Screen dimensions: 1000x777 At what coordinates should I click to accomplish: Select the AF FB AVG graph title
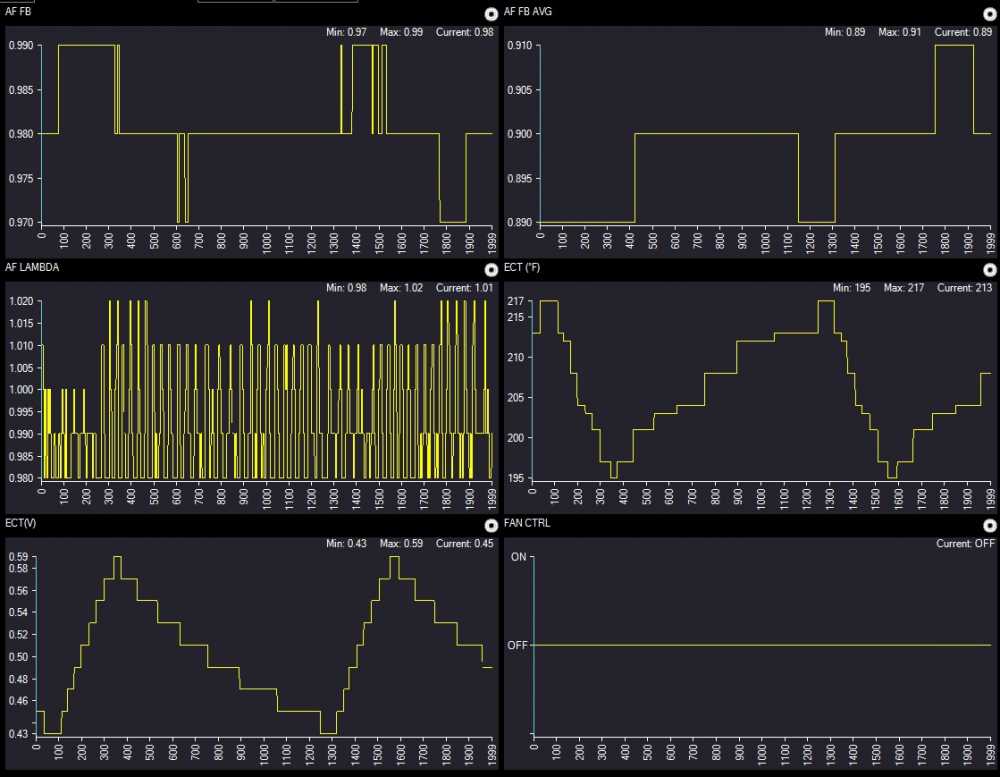tap(526, 11)
